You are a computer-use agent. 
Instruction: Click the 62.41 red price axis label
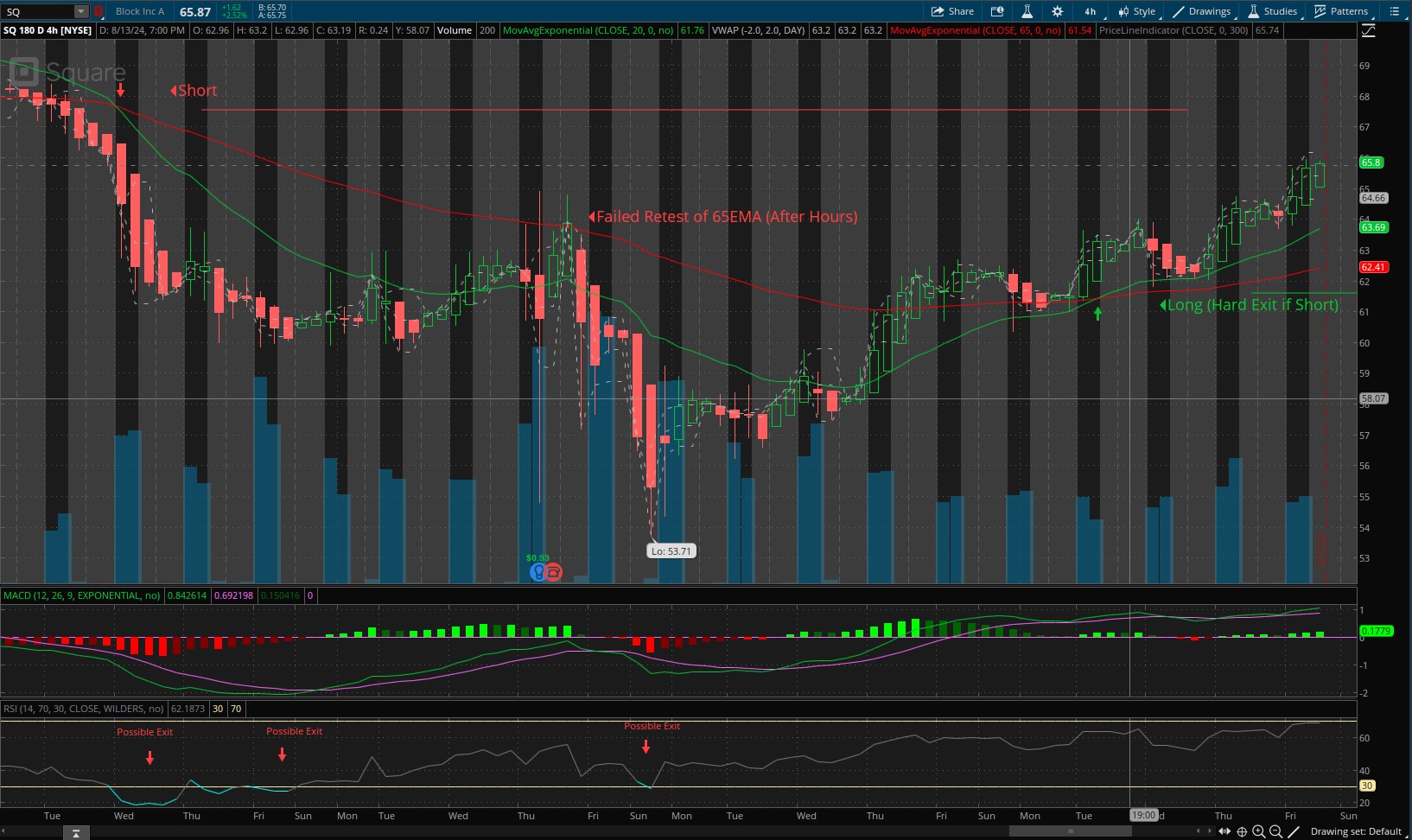pyautogui.click(x=1374, y=267)
